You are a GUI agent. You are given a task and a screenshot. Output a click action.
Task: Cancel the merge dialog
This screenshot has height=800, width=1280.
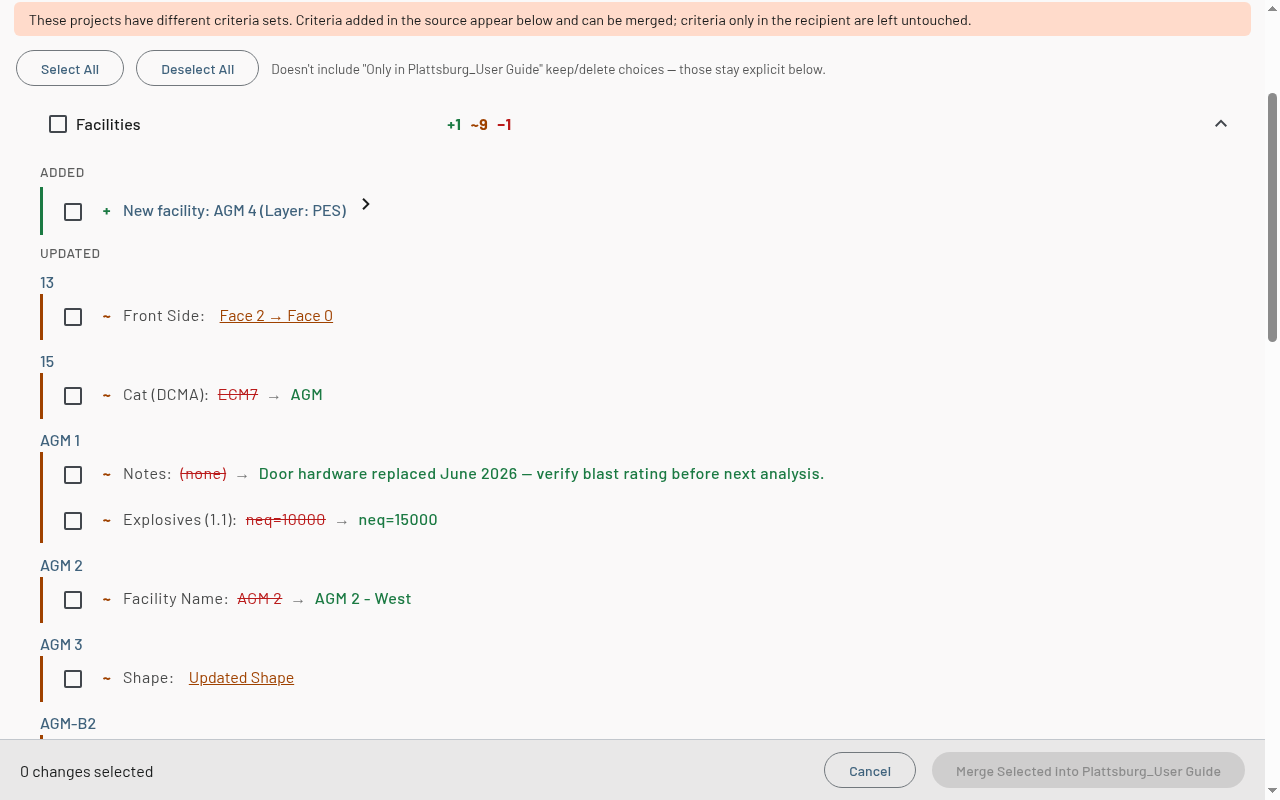pyautogui.click(x=870, y=771)
